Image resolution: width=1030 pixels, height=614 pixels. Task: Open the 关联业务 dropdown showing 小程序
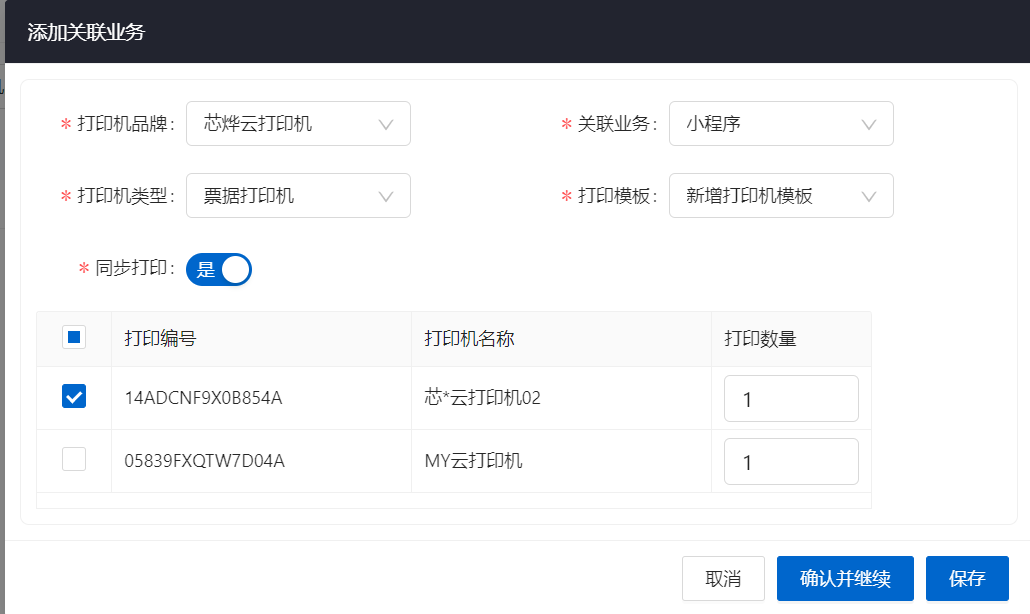(781, 123)
